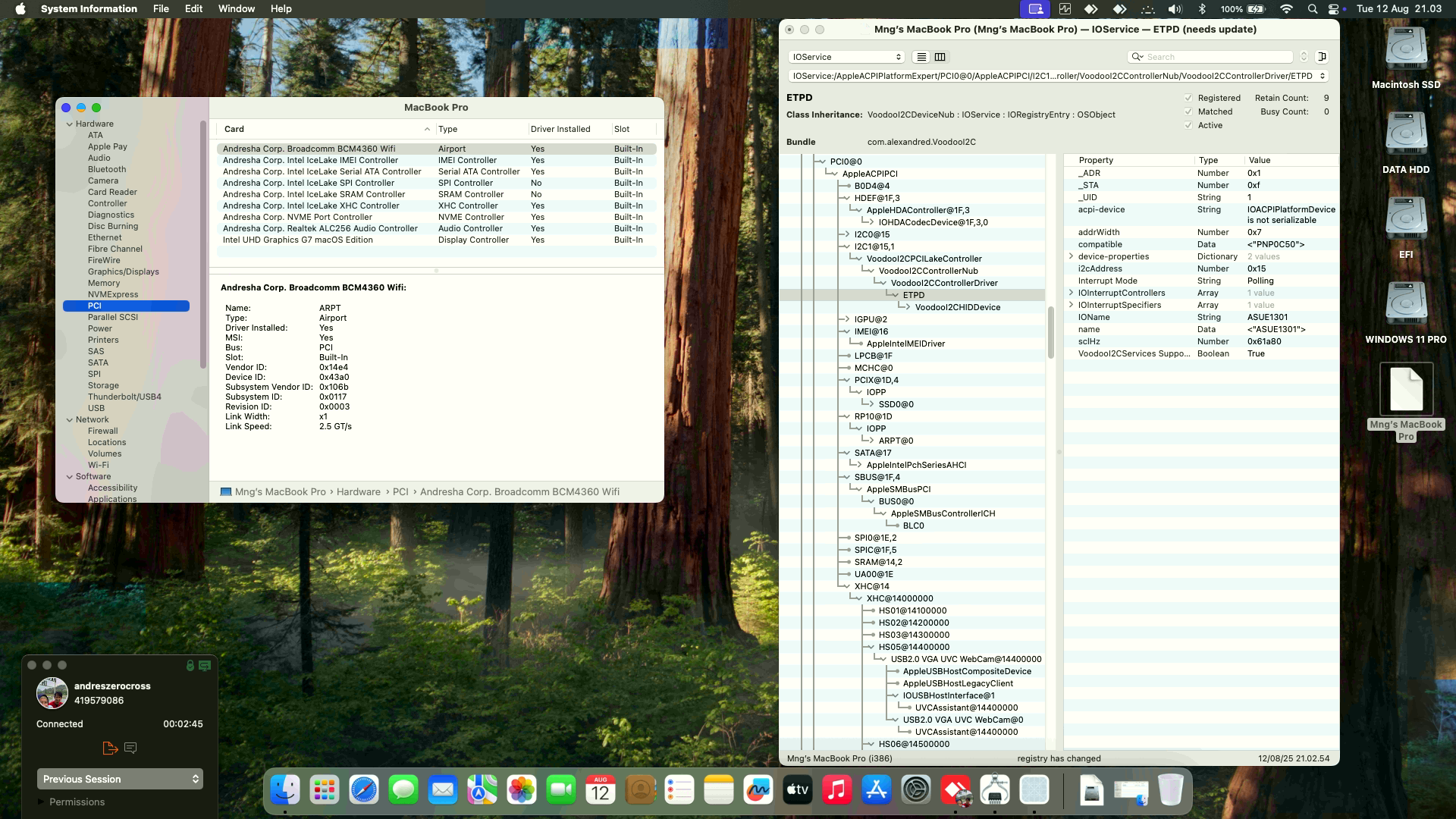Open the Previous Session dropdown
The image size is (1456, 819).
(x=120, y=779)
